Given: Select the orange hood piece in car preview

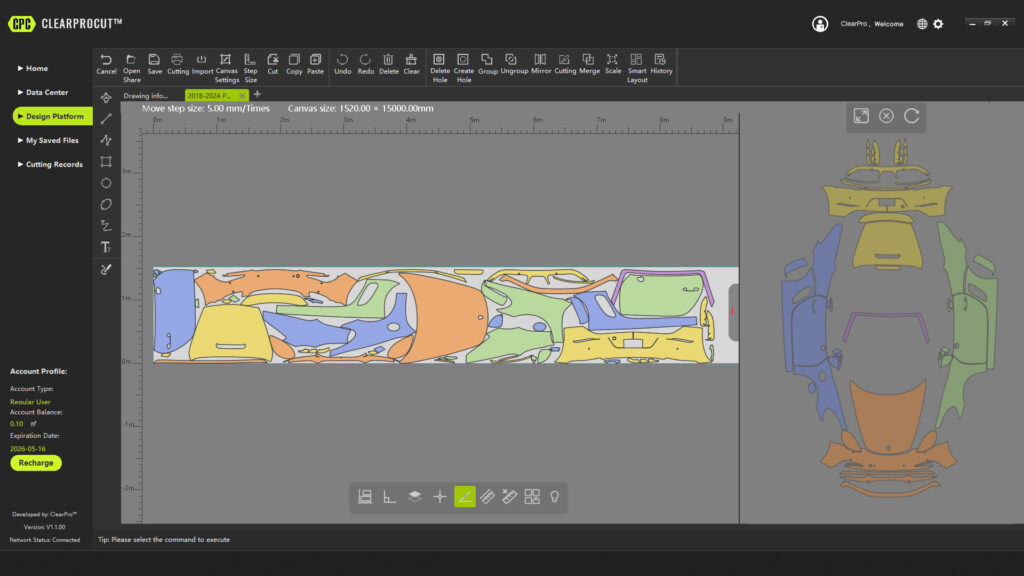Looking at the screenshot, I should pyautogui.click(x=888, y=417).
